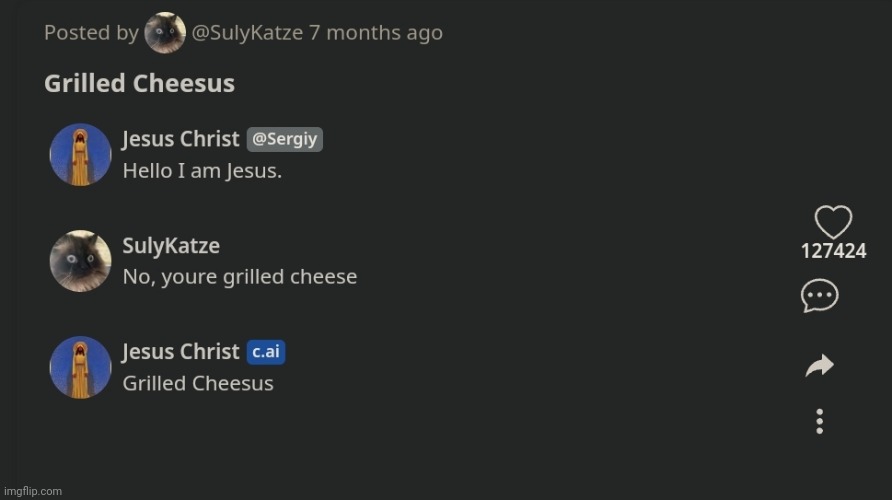Click SulyKatze's cat avatar in post header
The image size is (892, 500).
165,33
